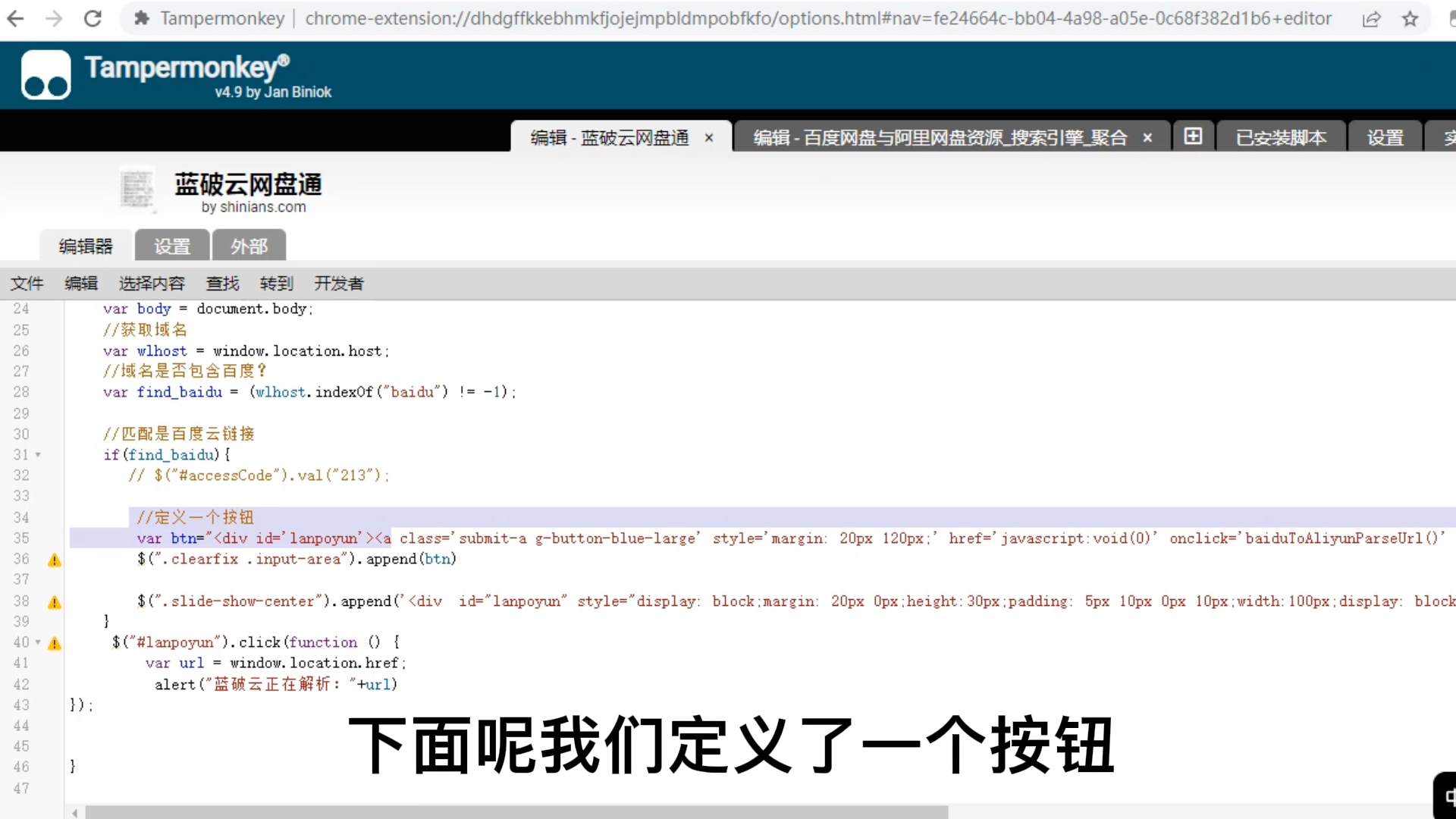
Task: Bookmark this page with the star icon
Action: [x=1410, y=19]
